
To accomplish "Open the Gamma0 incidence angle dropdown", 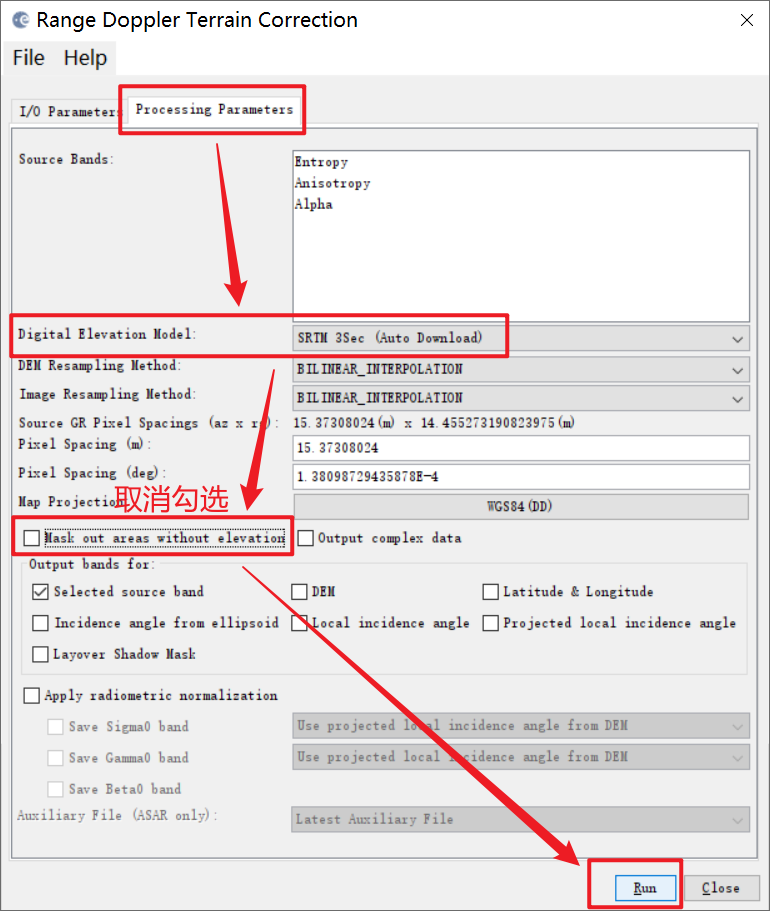I will pos(521,758).
